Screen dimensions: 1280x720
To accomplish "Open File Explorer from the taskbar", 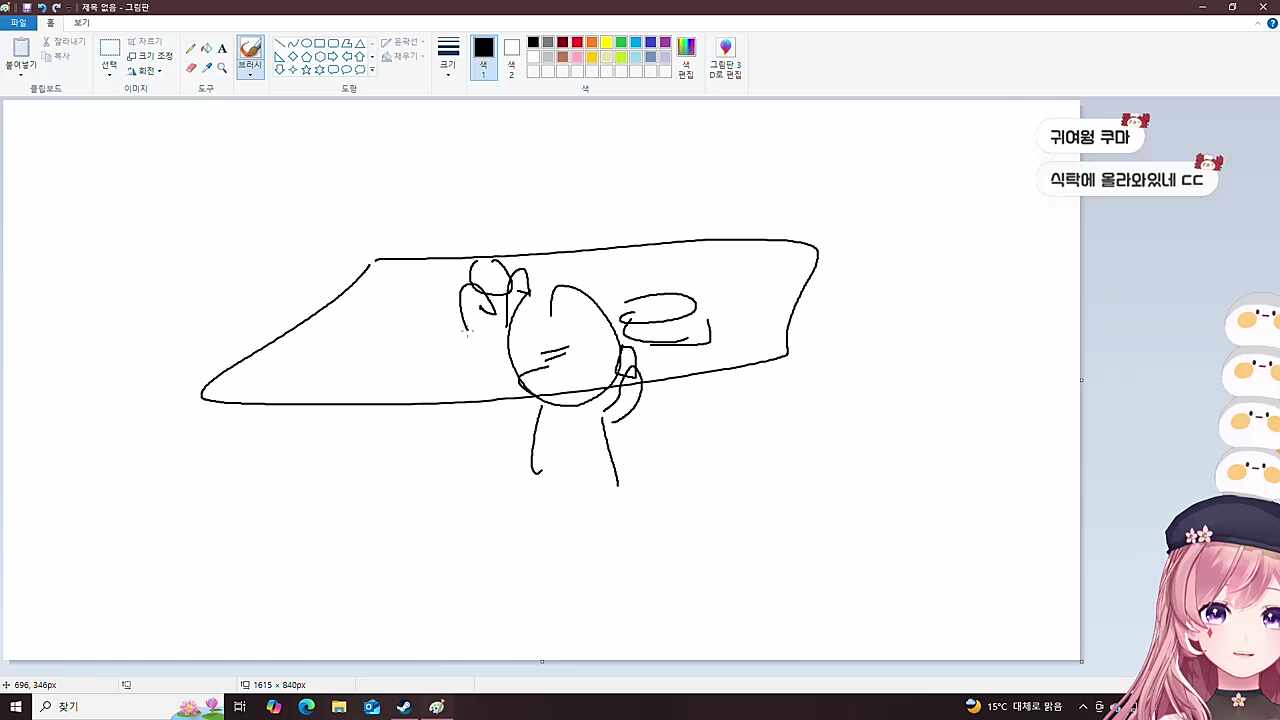I will [339, 707].
